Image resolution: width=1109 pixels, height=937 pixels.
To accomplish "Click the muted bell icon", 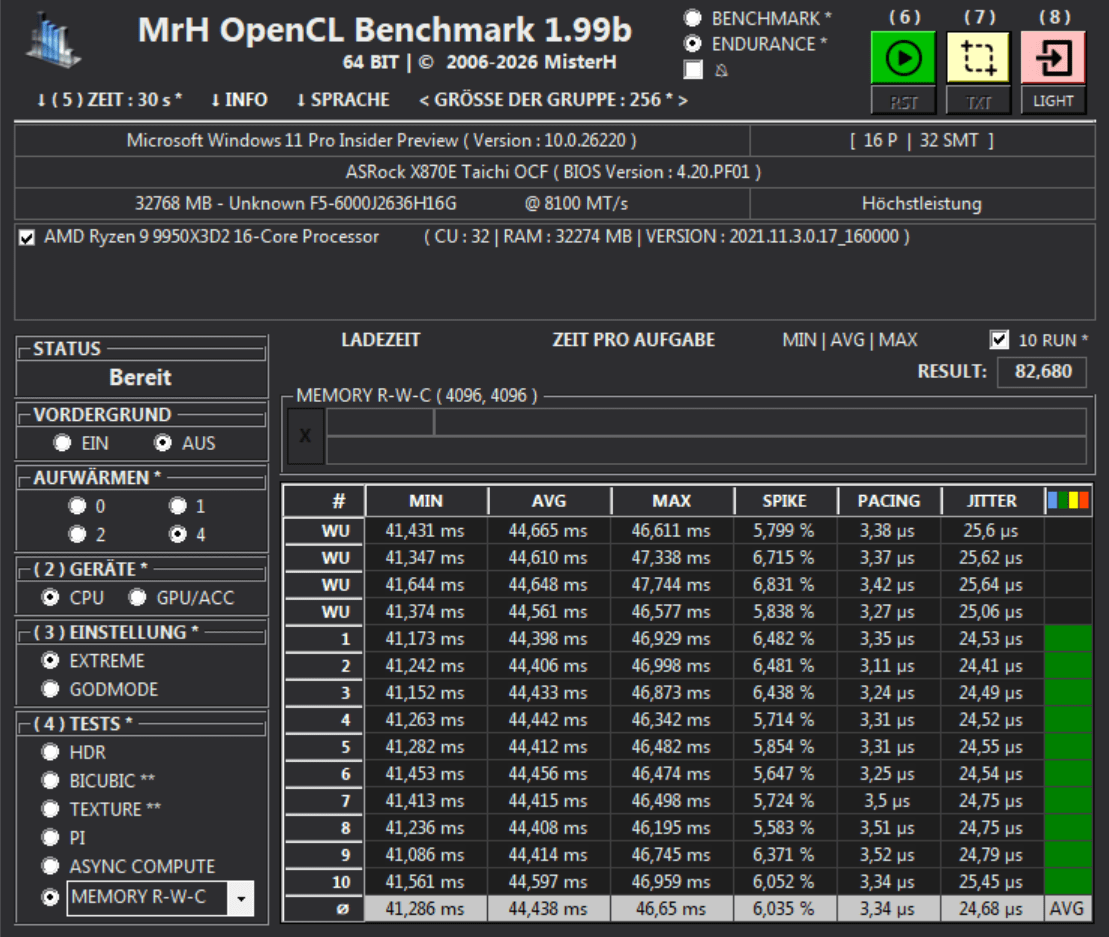I will (721, 70).
